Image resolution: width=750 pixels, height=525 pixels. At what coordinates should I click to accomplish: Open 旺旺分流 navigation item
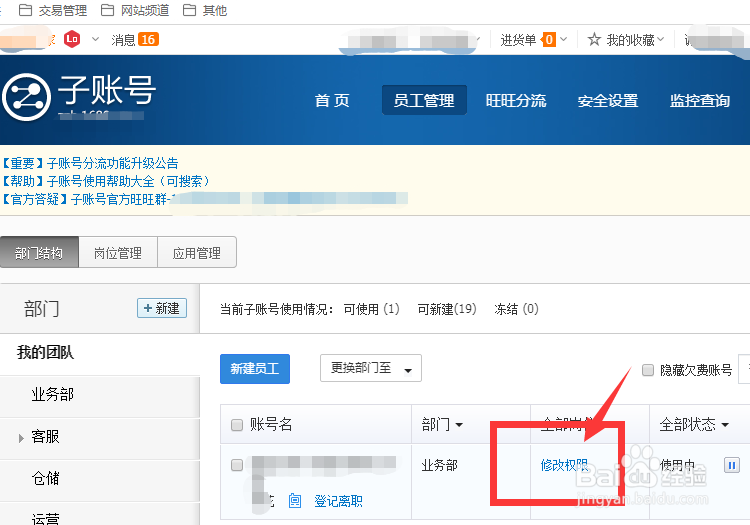click(516, 100)
